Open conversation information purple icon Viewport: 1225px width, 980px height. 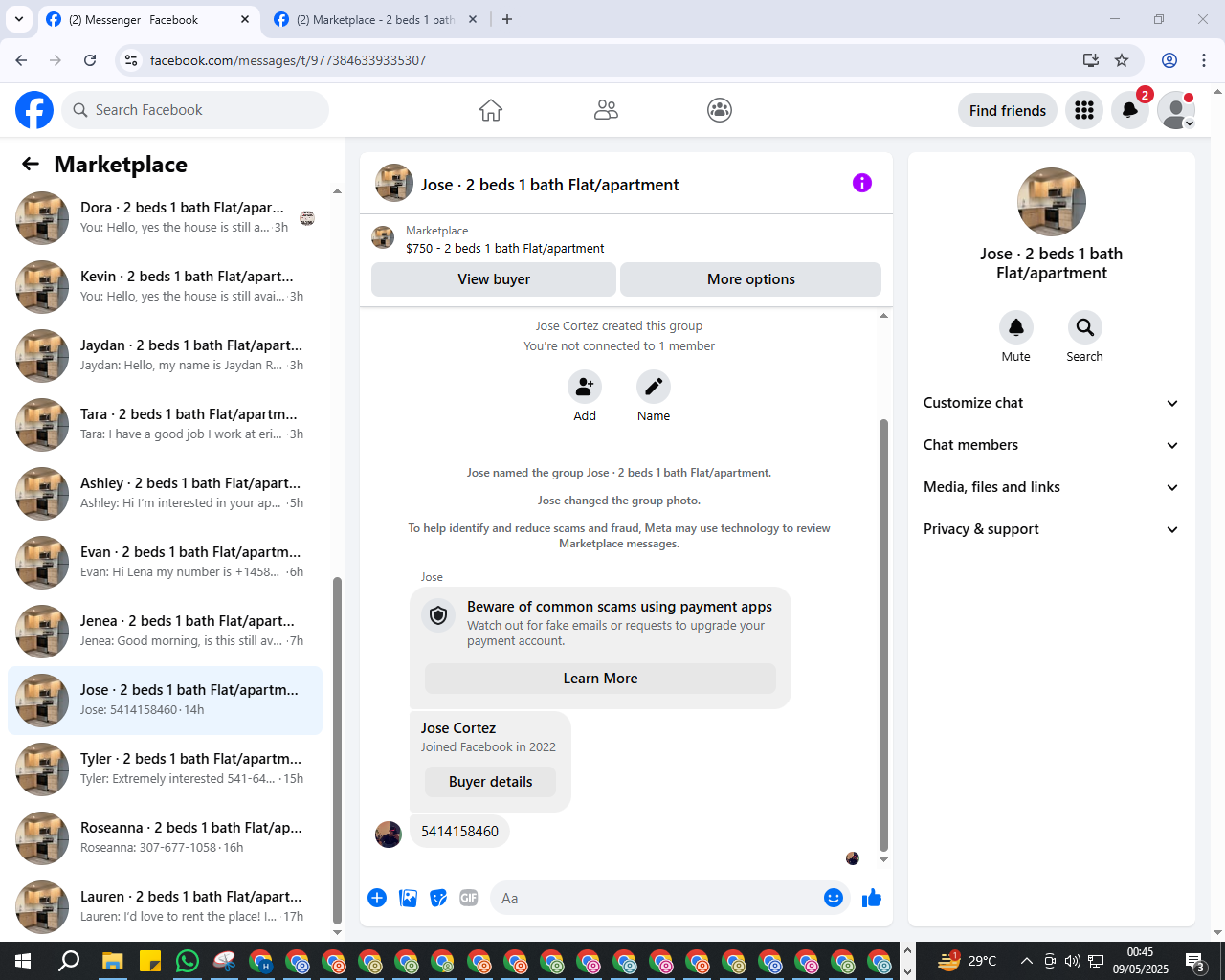862,183
